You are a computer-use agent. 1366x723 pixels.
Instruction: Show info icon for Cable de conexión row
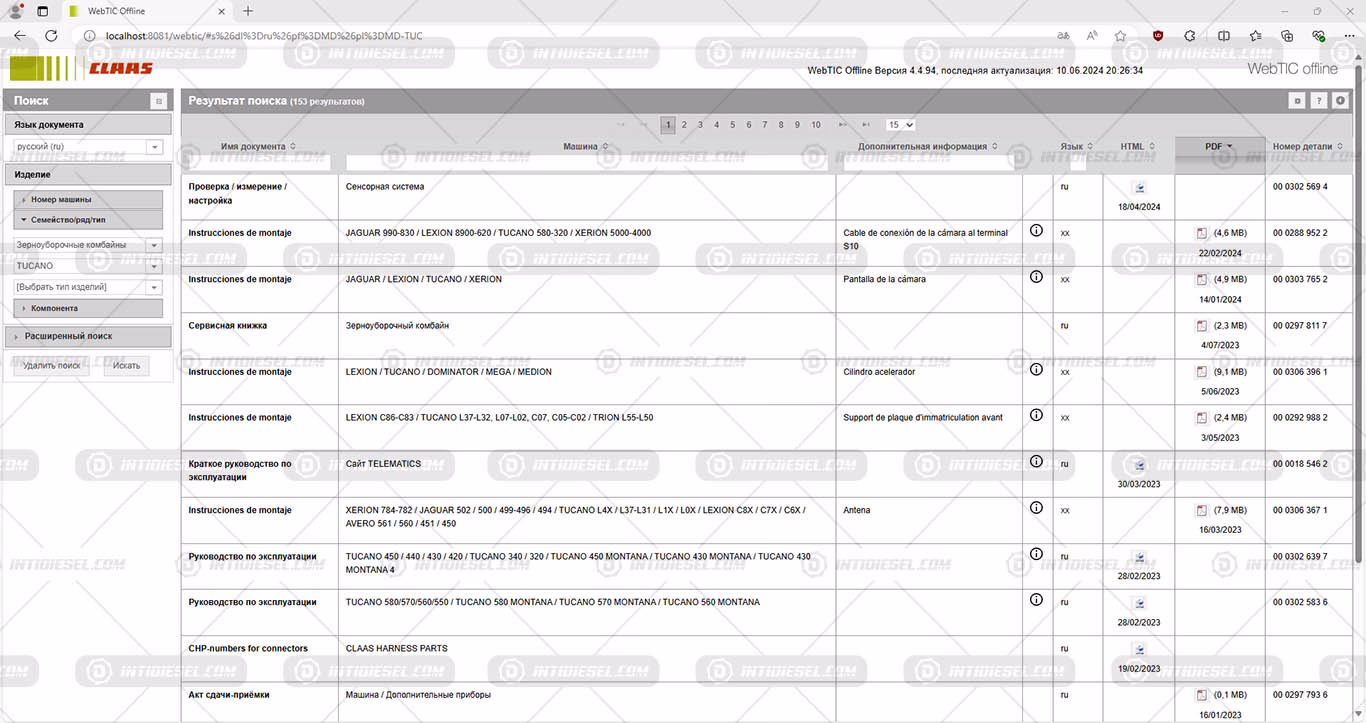pos(1036,230)
